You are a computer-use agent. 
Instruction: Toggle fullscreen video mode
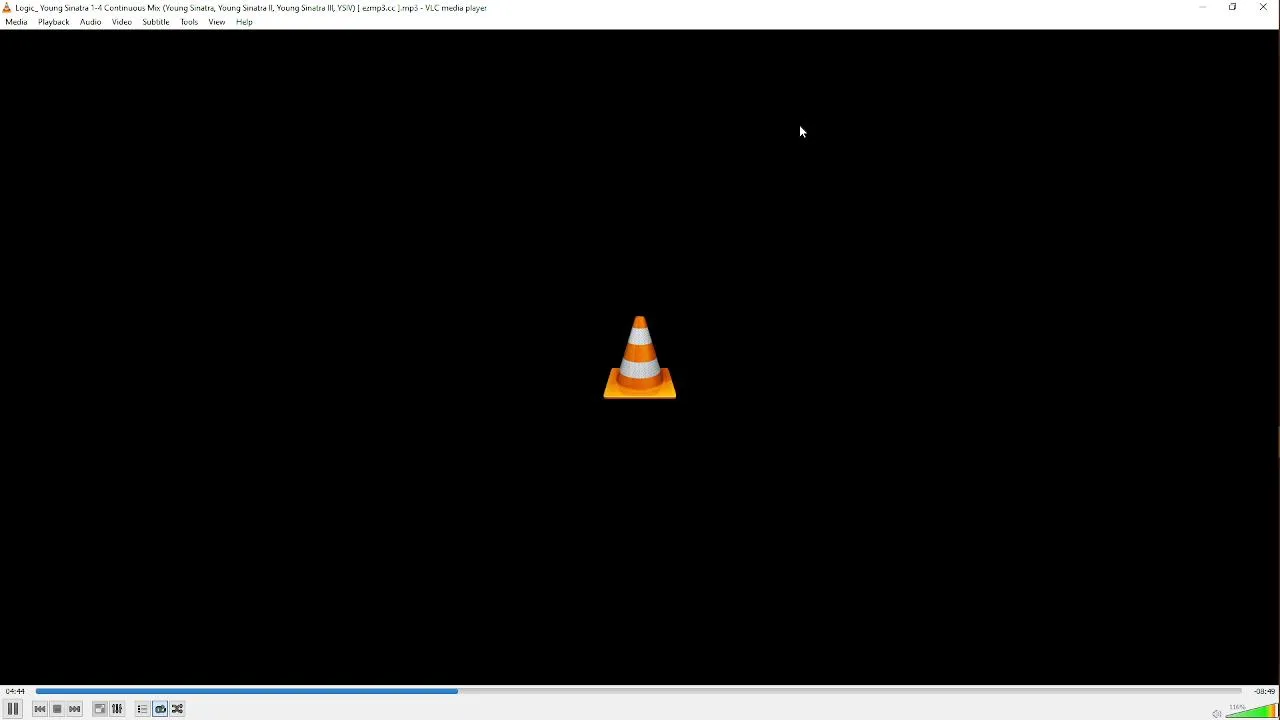[100, 710]
